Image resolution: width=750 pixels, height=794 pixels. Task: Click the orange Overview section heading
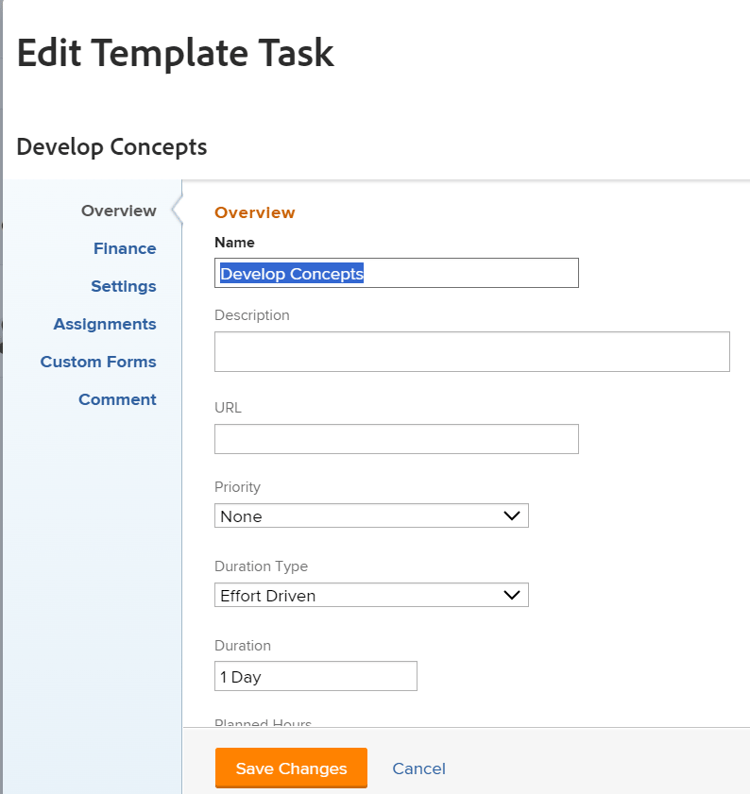(x=255, y=212)
